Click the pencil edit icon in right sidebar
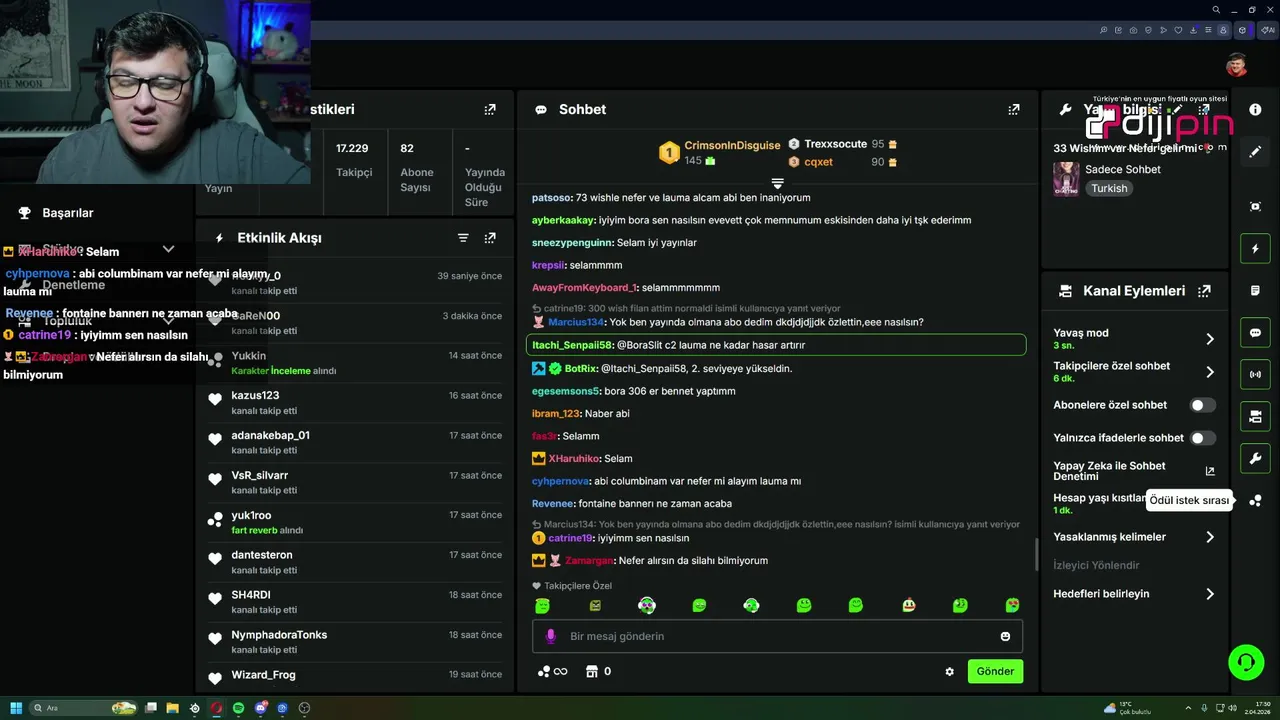 click(1255, 152)
